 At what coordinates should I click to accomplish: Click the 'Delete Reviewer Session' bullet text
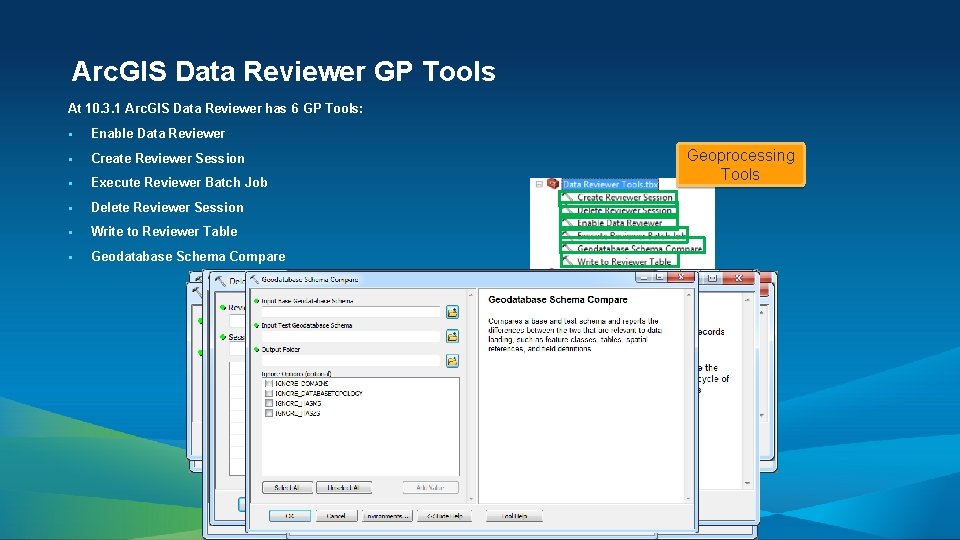click(x=167, y=208)
